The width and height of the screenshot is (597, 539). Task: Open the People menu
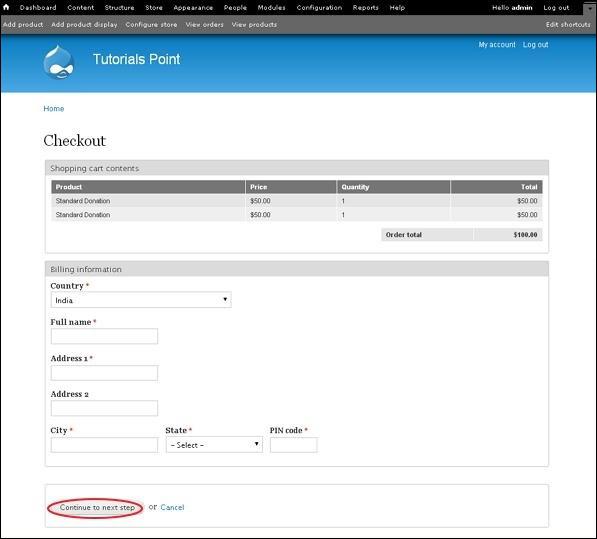(235, 8)
